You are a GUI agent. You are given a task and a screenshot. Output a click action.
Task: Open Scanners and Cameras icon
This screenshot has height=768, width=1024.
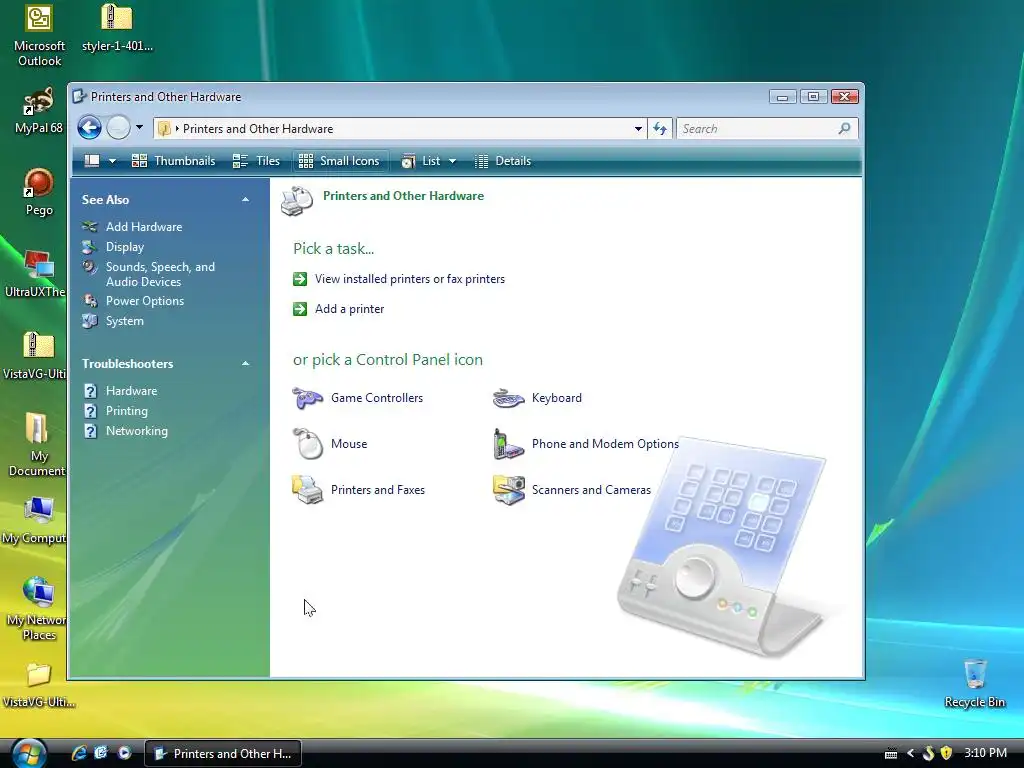(x=508, y=490)
